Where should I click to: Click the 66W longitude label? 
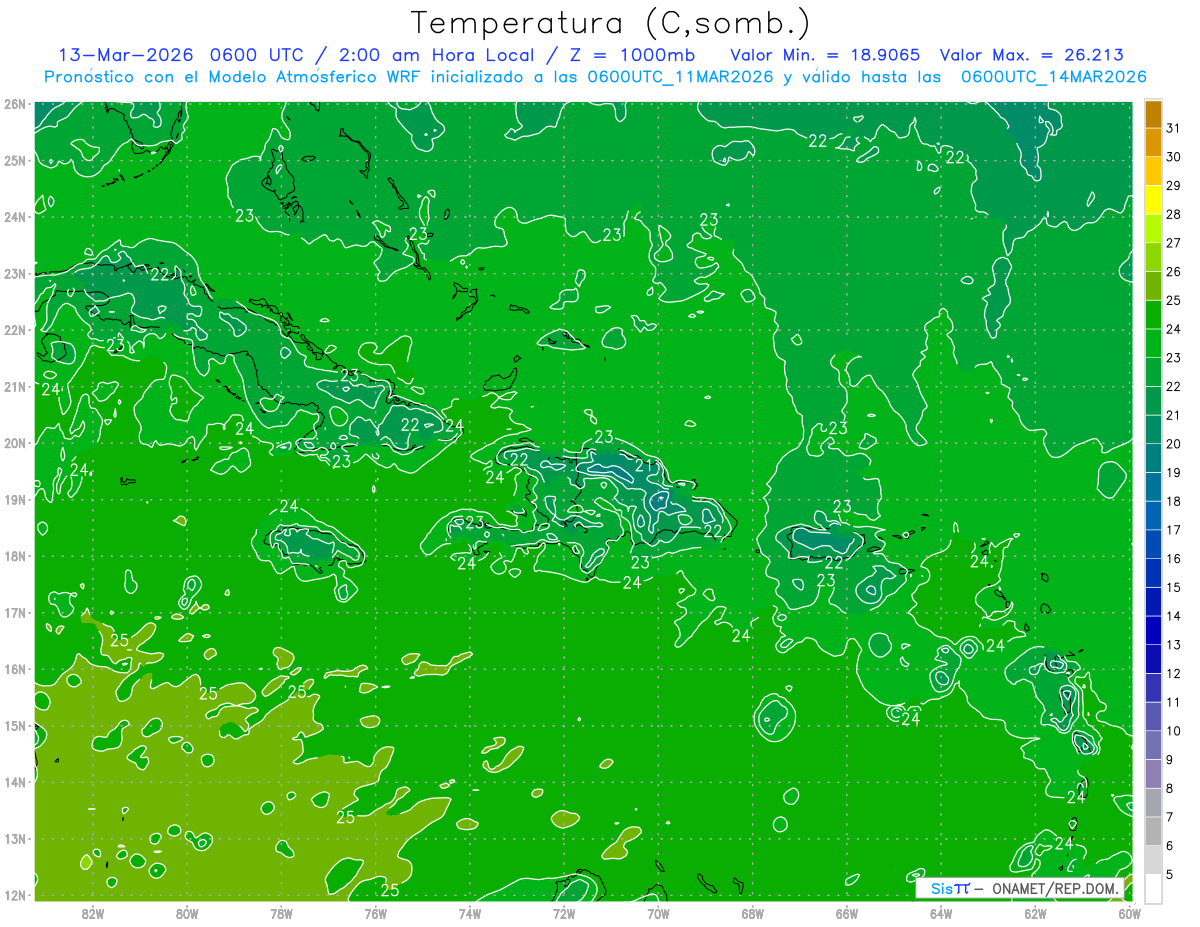click(847, 913)
